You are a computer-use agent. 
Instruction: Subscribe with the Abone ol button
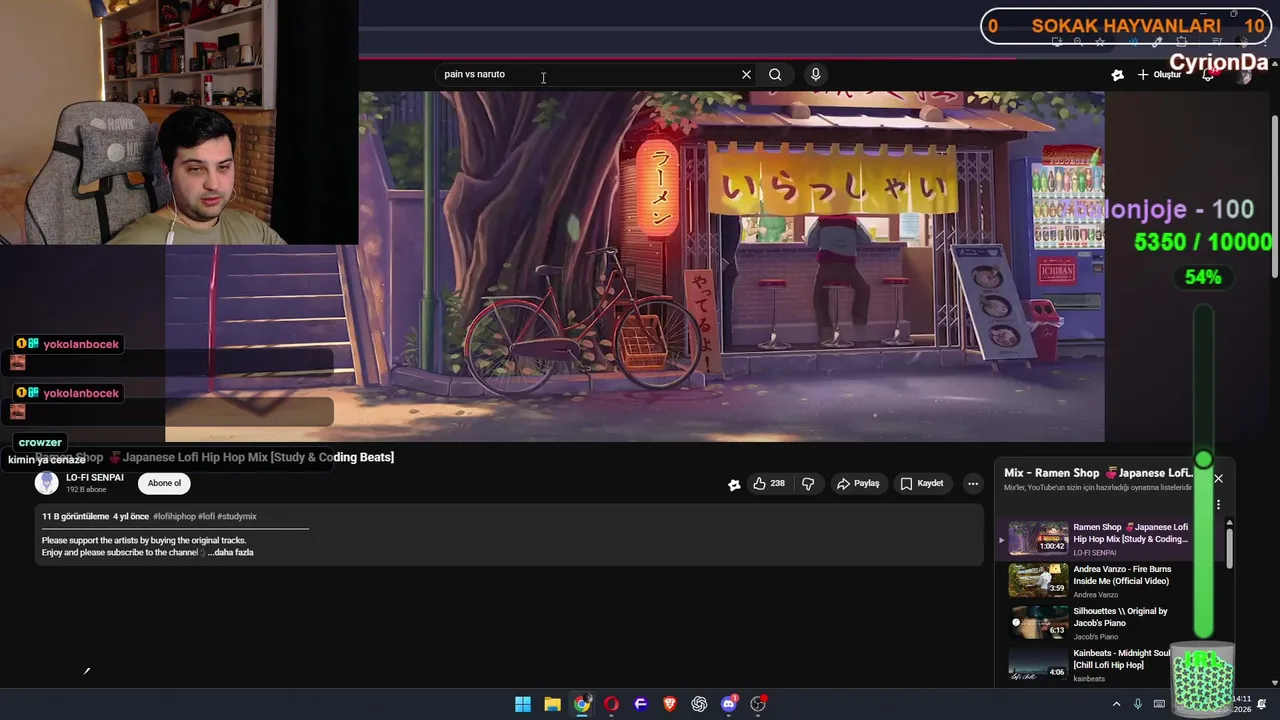164,483
